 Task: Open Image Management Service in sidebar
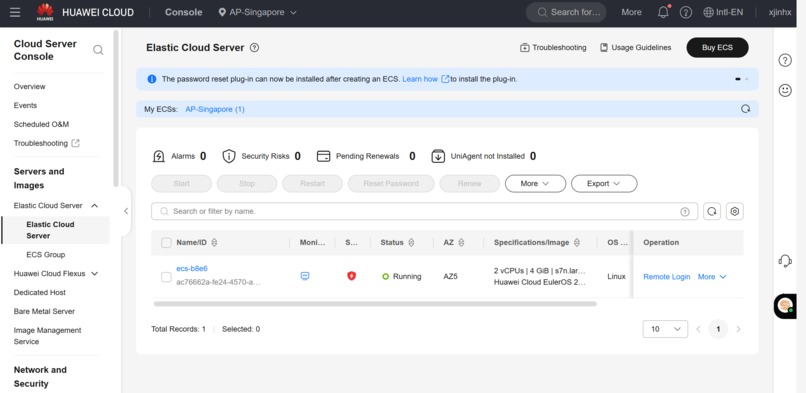click(x=48, y=336)
